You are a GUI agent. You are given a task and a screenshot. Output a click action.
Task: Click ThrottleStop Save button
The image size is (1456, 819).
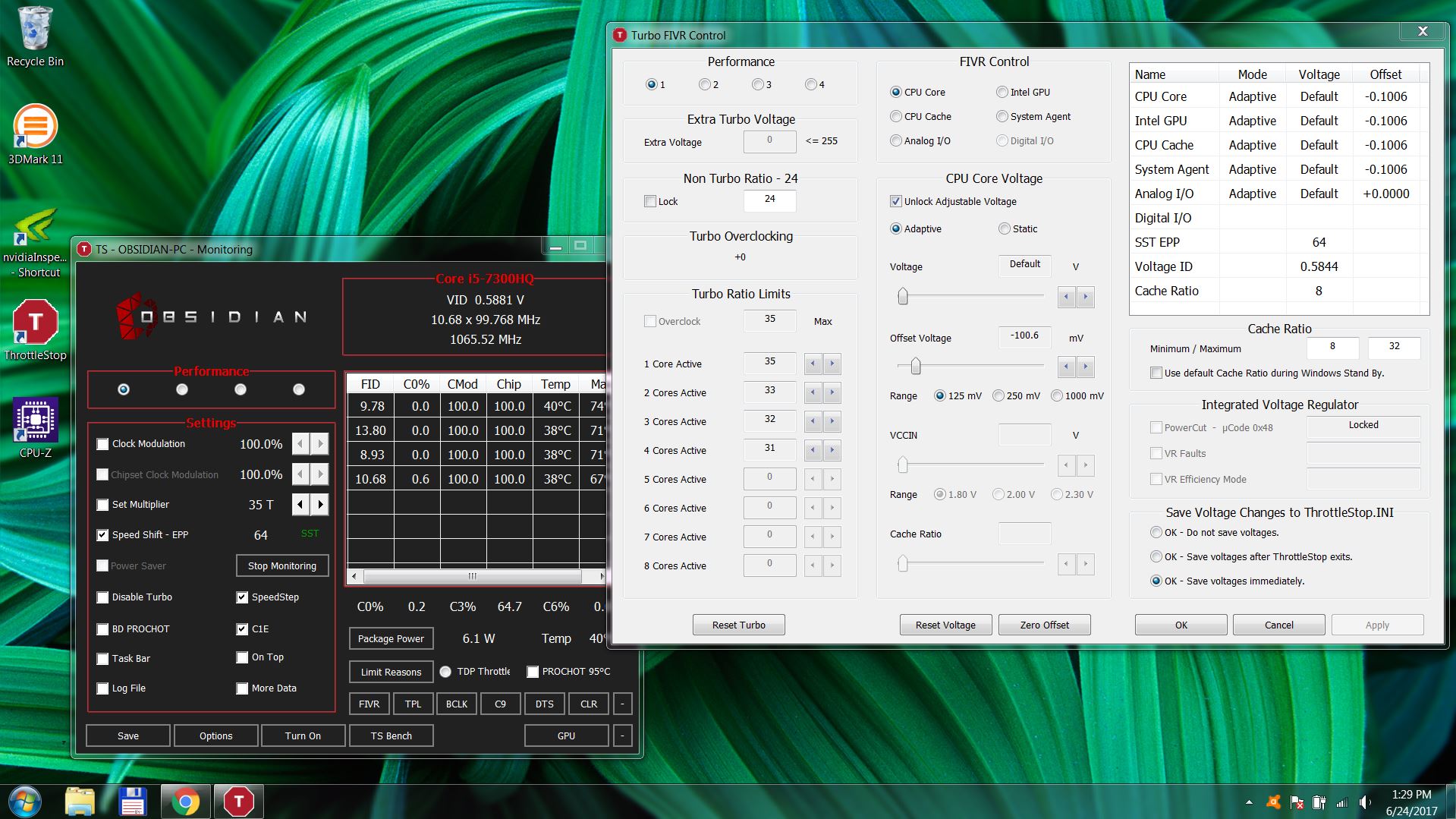[x=128, y=736]
